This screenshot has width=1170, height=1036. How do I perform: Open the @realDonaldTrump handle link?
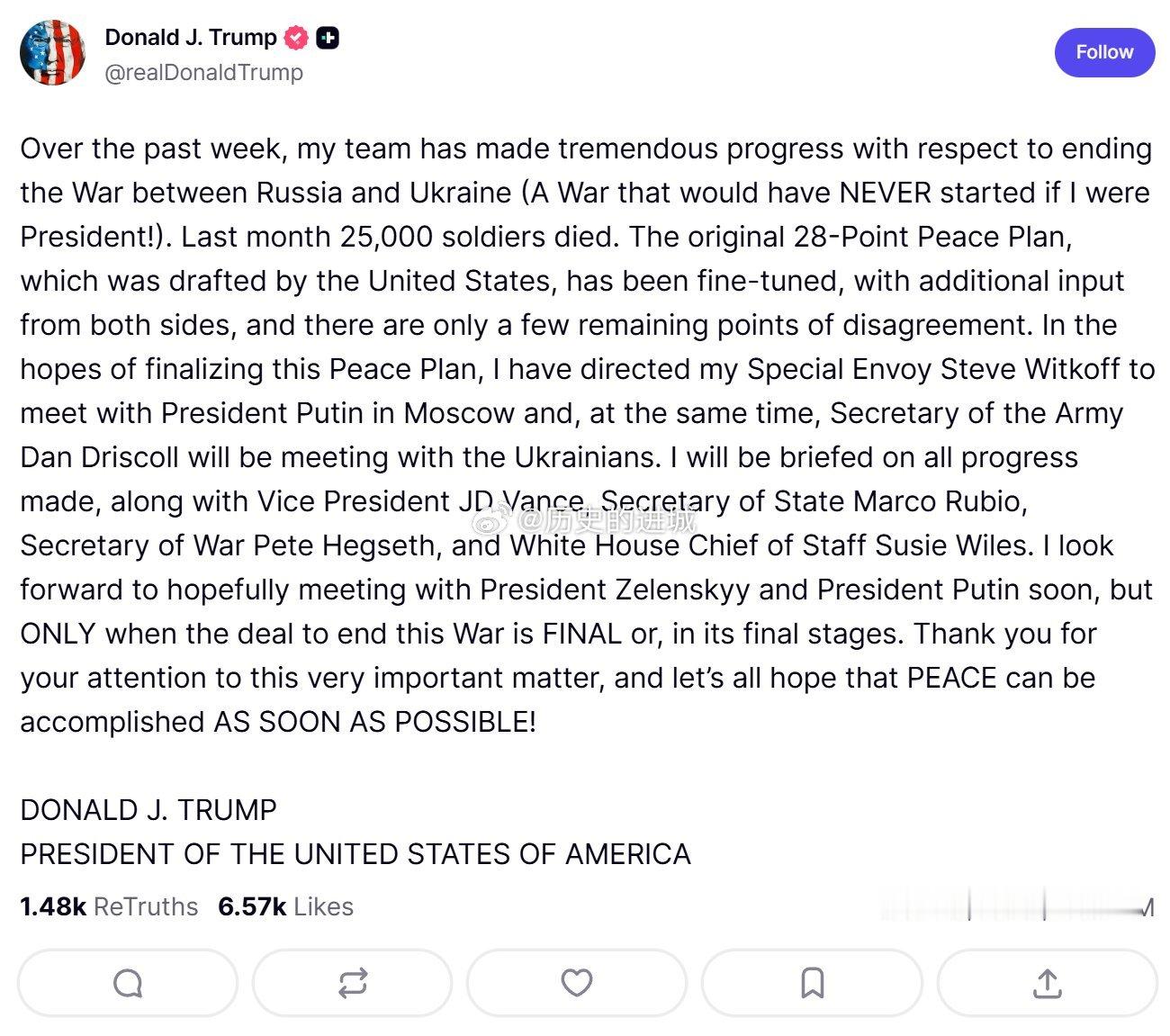pyautogui.click(x=204, y=72)
